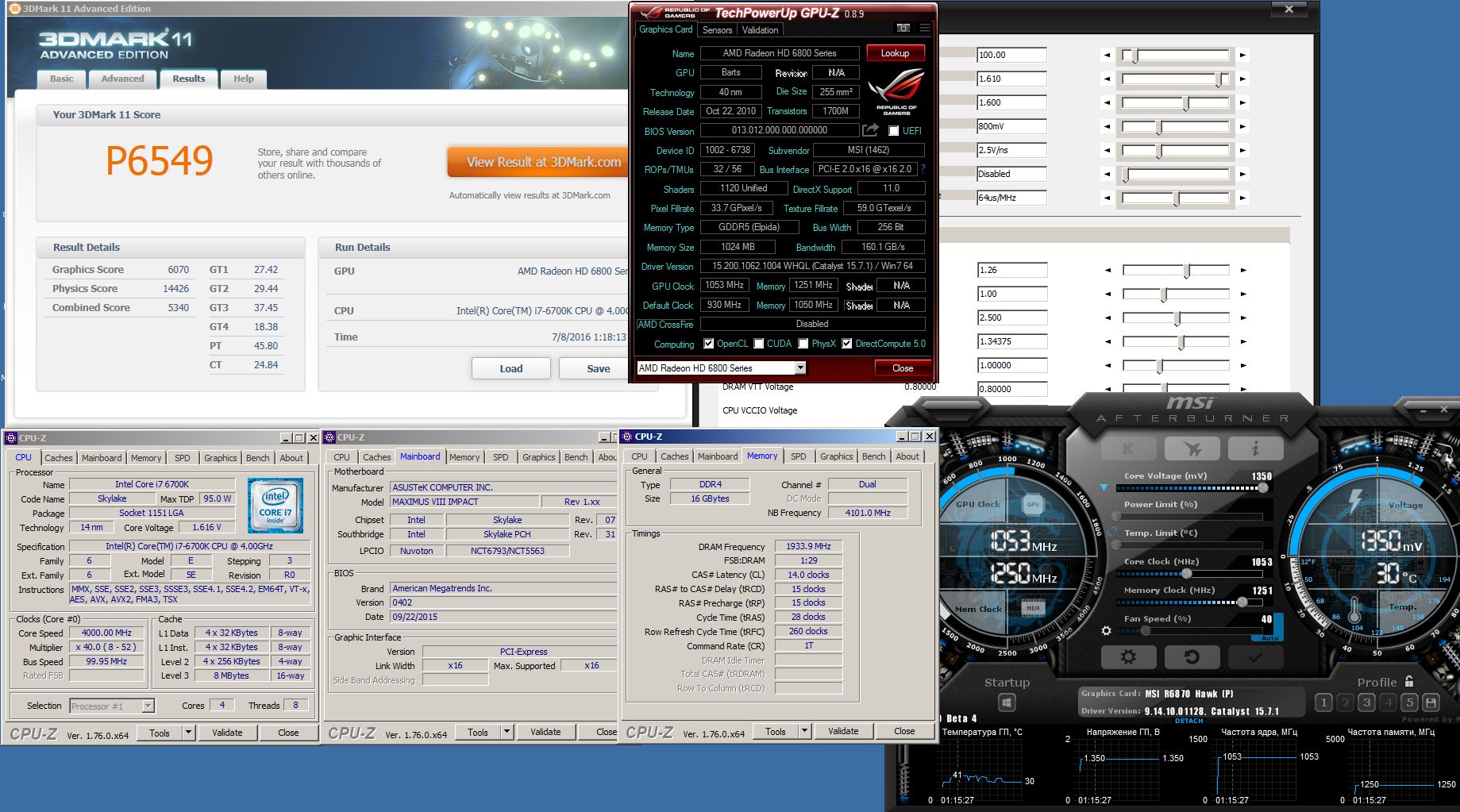Screen dimensions: 1460x812
Task: Open the Afterburner information i button
Action: (1255, 448)
